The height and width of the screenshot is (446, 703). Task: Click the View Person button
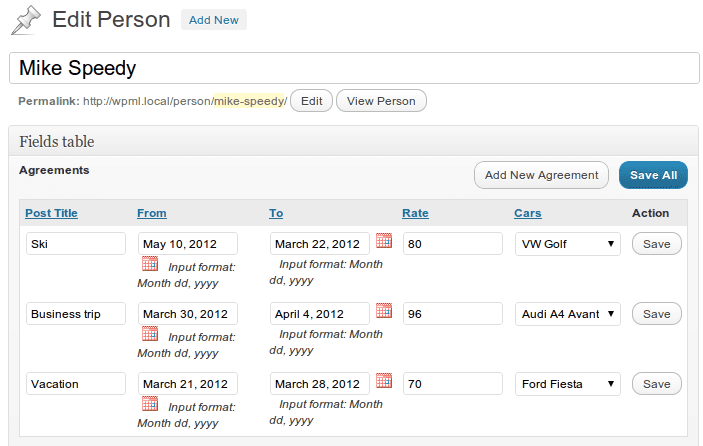click(381, 101)
